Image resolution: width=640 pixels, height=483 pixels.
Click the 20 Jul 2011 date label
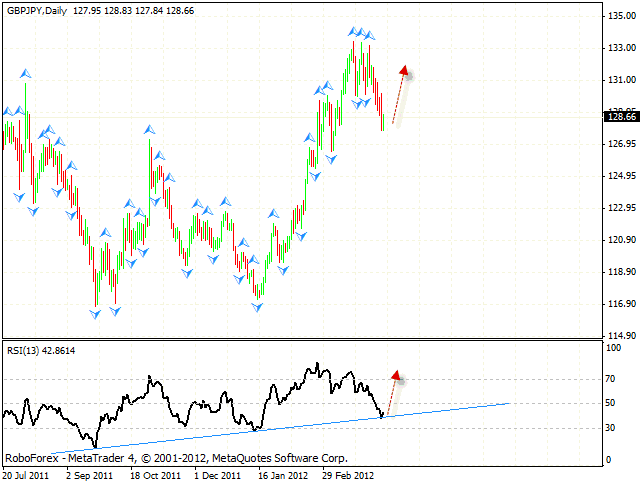click(x=27, y=475)
